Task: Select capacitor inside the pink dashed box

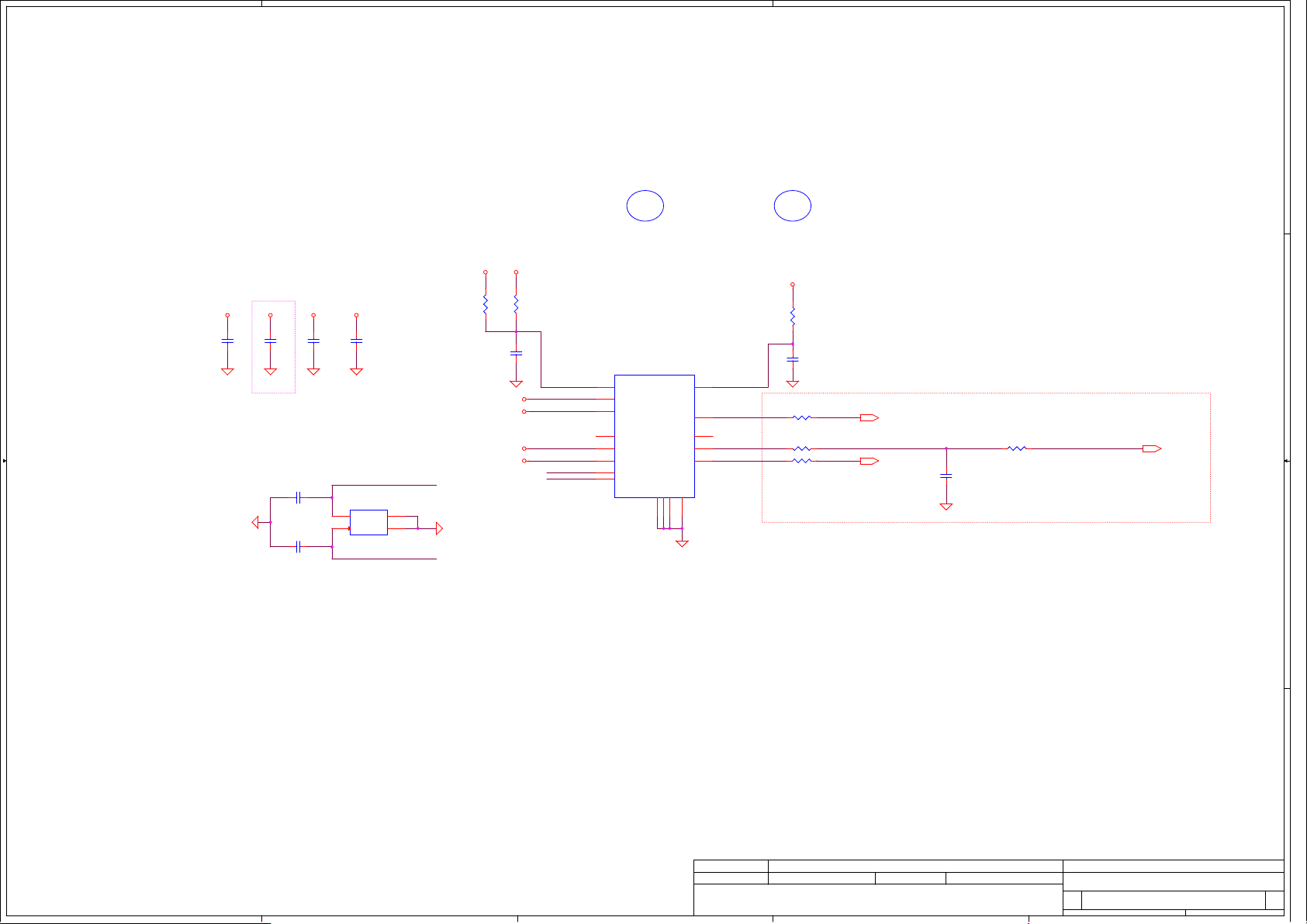Action: [x=270, y=341]
